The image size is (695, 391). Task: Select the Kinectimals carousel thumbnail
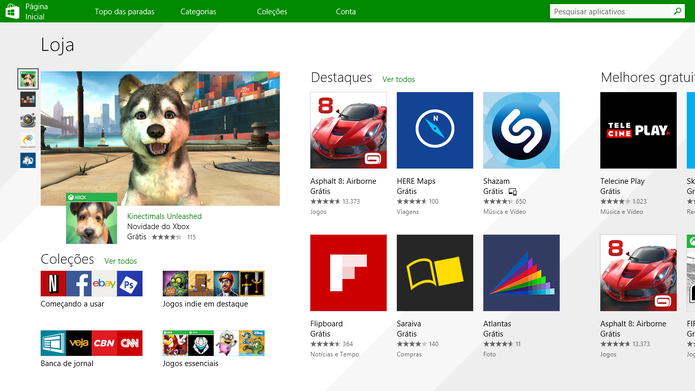(x=28, y=79)
